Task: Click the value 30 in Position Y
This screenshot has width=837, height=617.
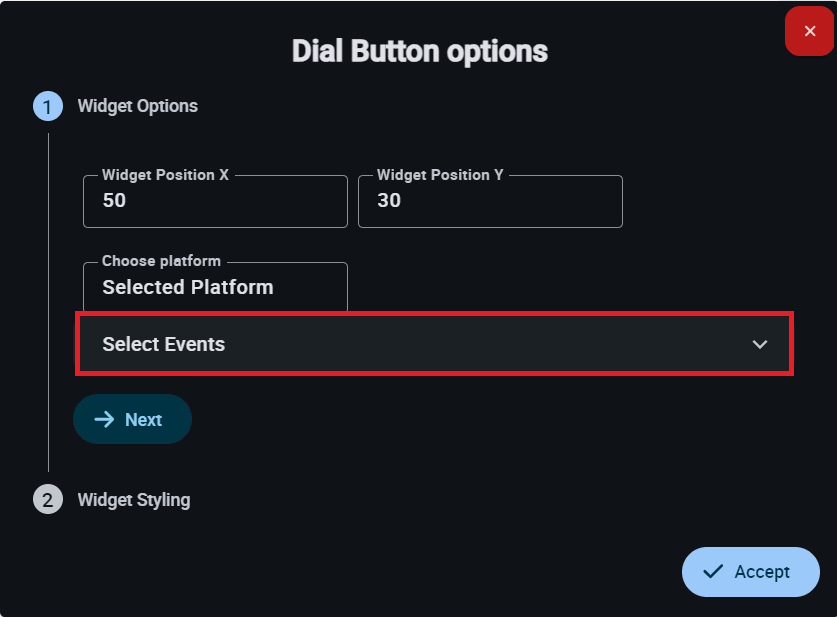Action: [x=389, y=200]
